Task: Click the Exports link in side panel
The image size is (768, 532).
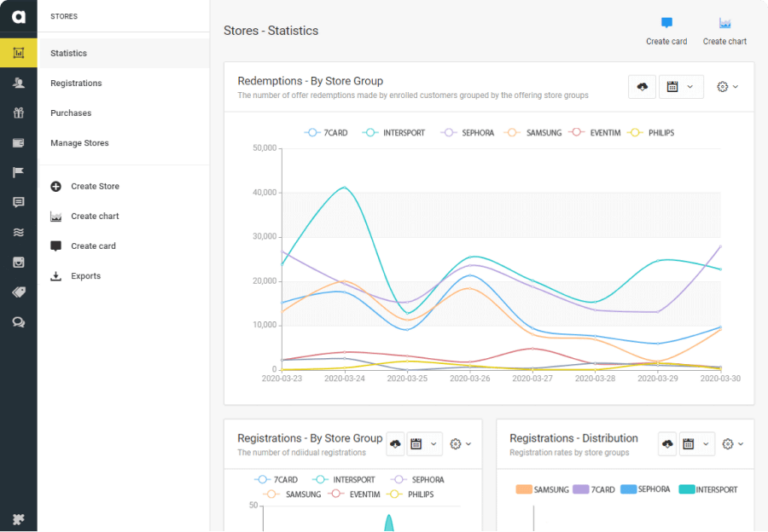Action: click(85, 276)
